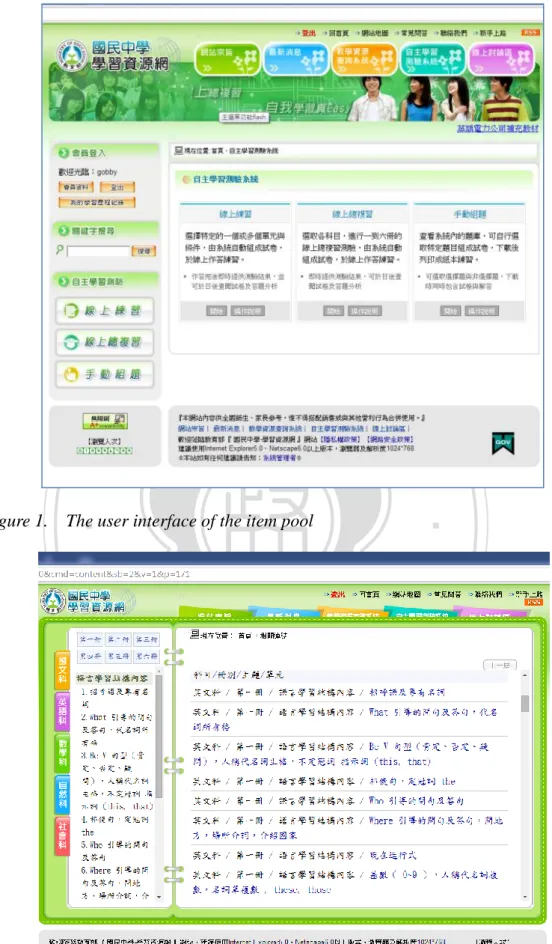
Task: Select the red 社會科 subject tab
Action: [62, 836]
